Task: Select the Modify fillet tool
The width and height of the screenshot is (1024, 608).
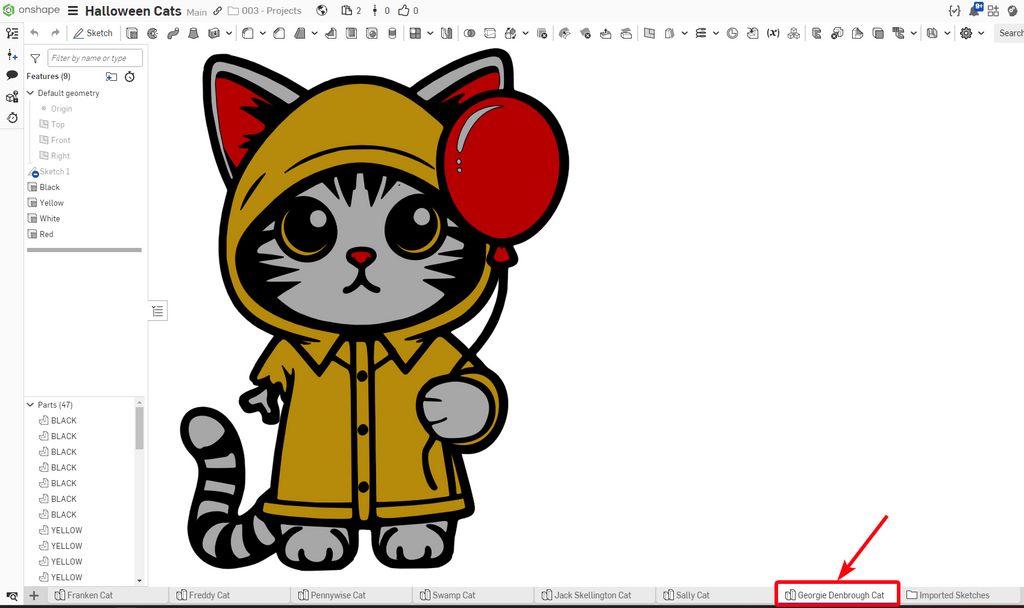Action: coord(565,33)
